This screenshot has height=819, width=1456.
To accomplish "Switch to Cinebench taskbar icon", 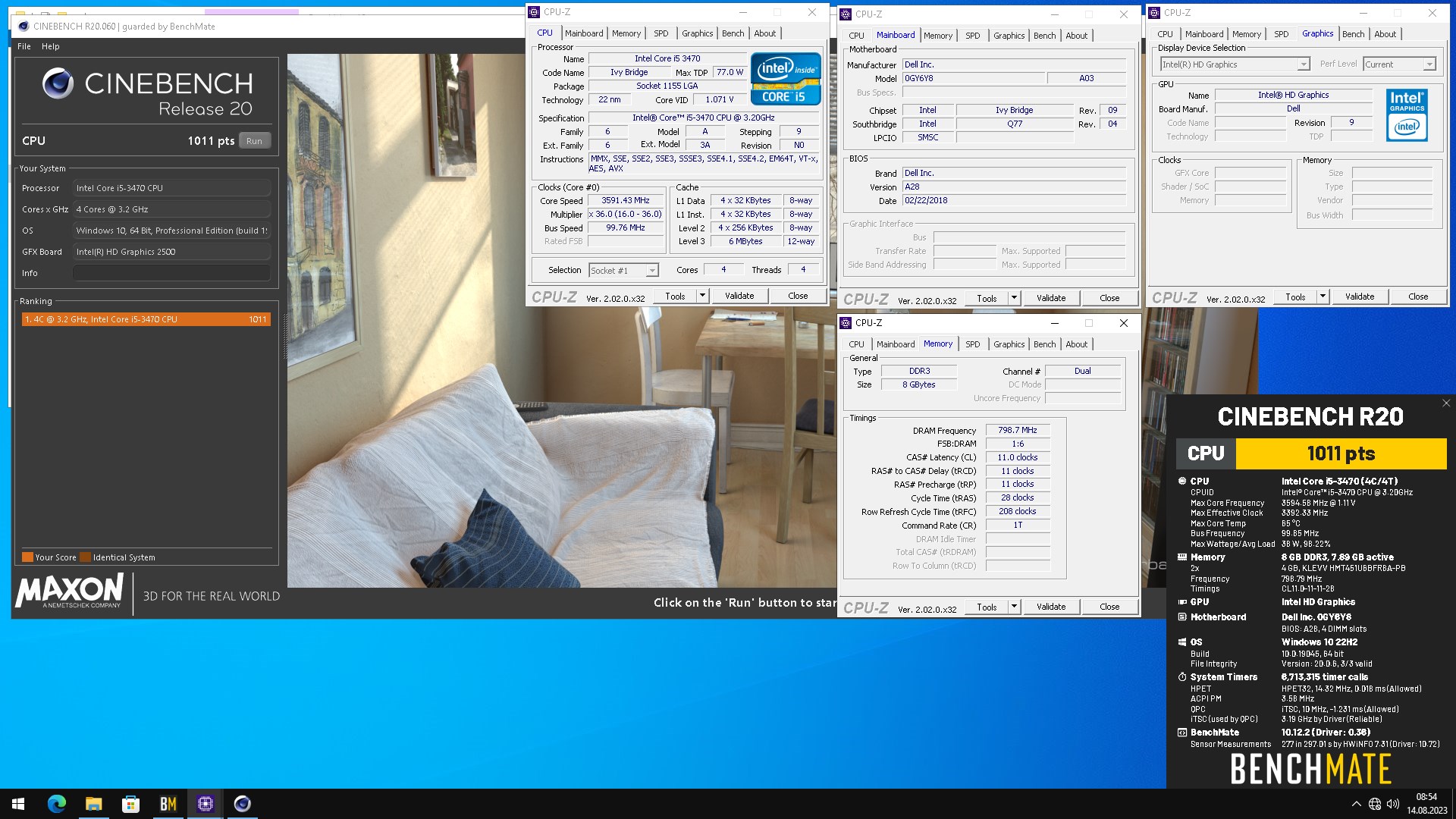I will pyautogui.click(x=242, y=804).
